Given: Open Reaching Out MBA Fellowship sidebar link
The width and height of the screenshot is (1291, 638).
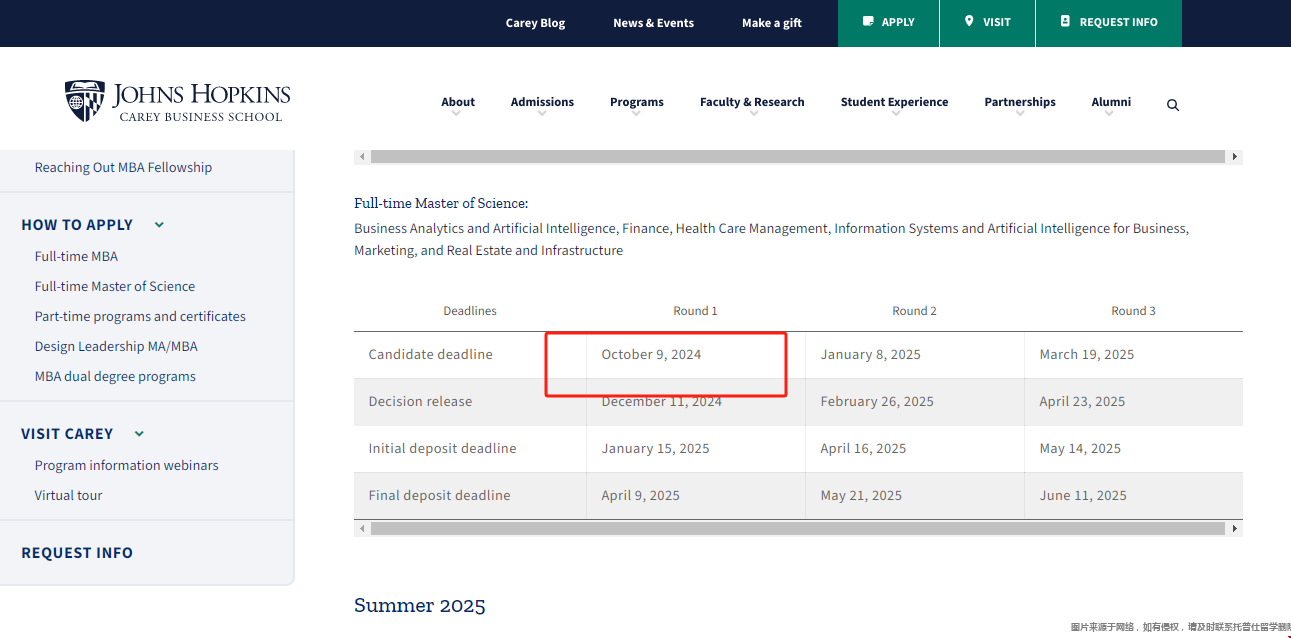Looking at the screenshot, I should click(123, 168).
